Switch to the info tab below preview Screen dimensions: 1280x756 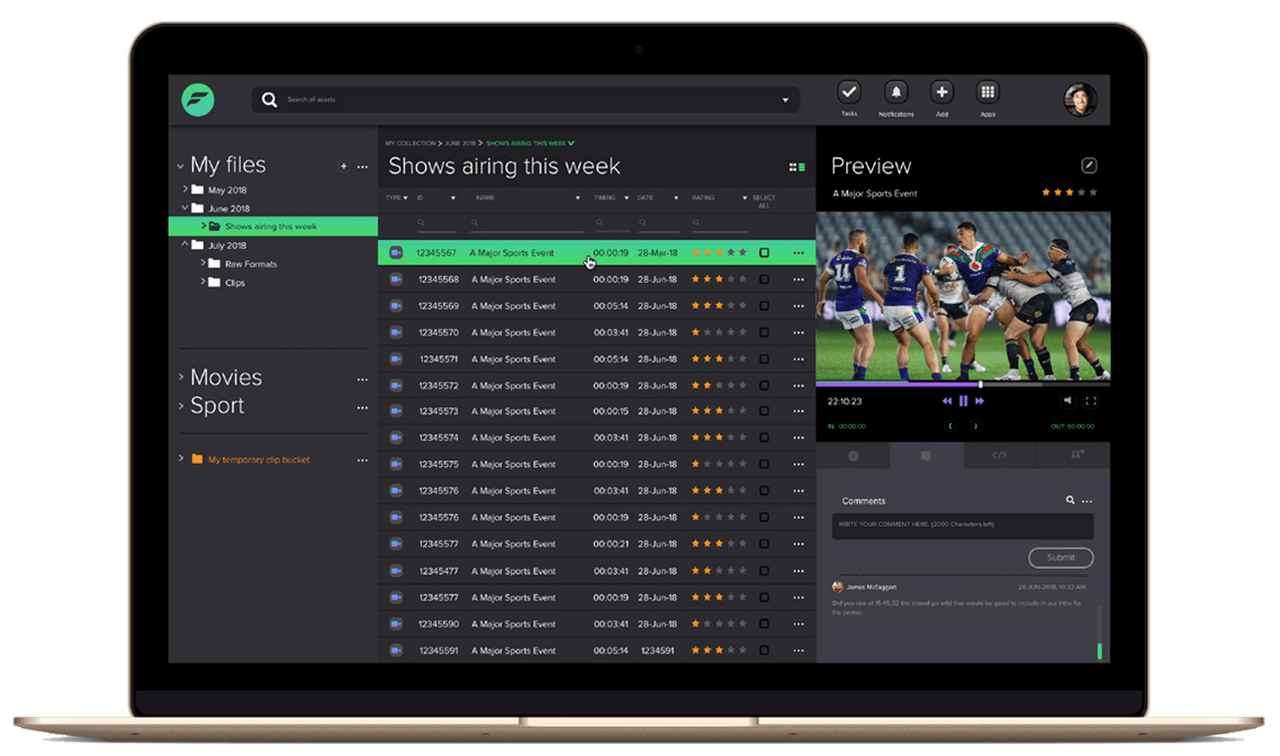tap(853, 456)
